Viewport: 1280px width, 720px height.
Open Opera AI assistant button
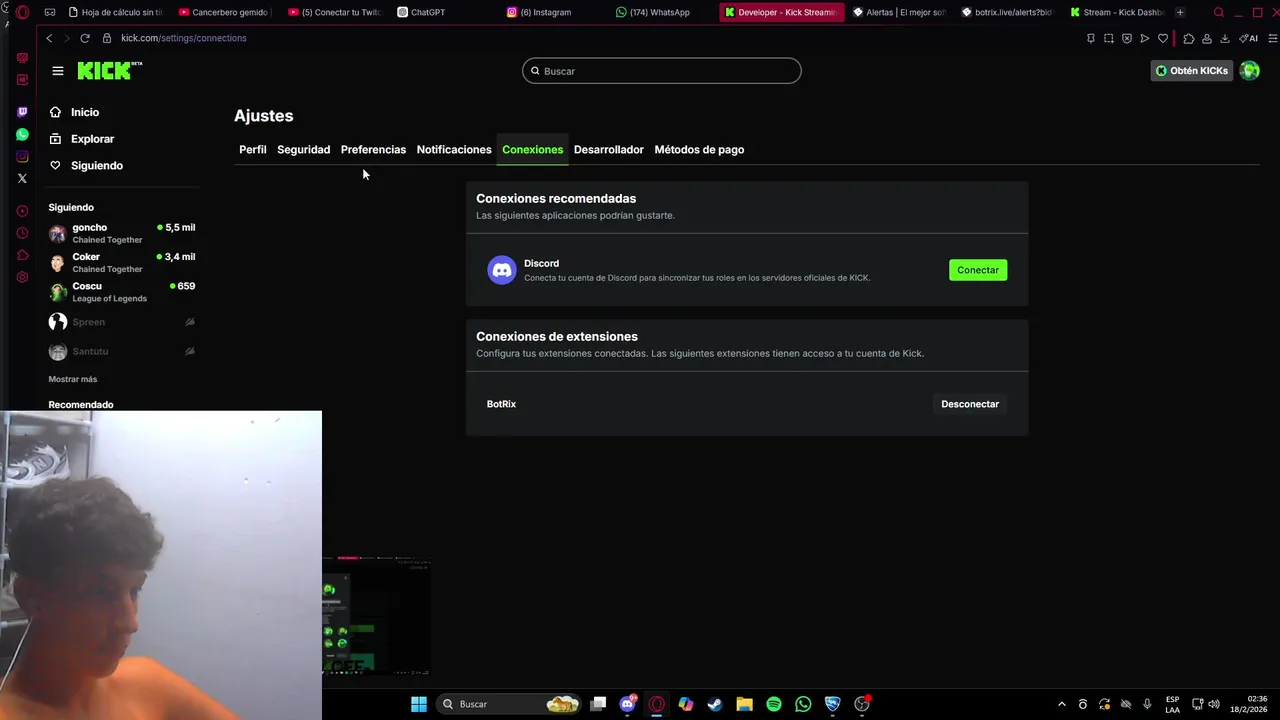tap(1249, 38)
